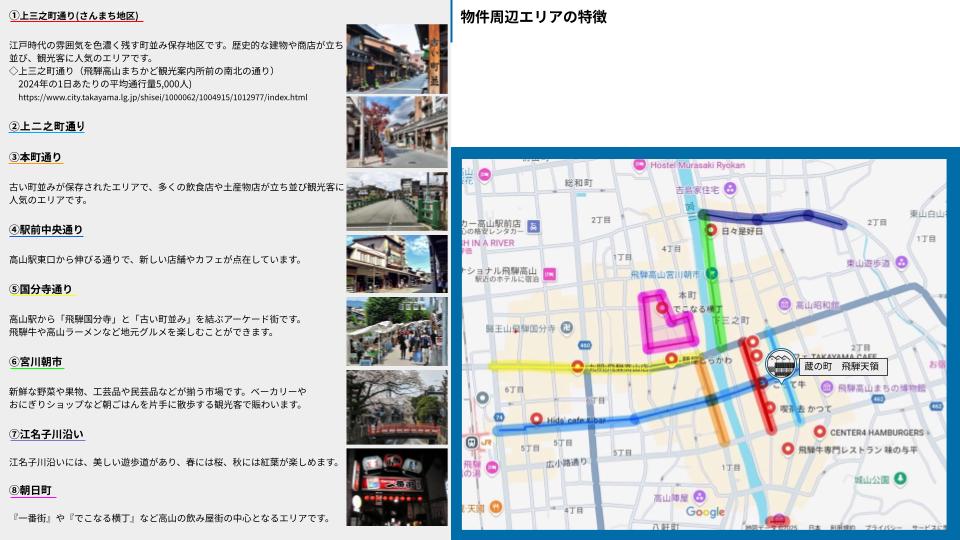This screenshot has height=540, width=960.
Task: Click the 物件周辺エリアの特徴 slide title
Action: [x=533, y=17]
